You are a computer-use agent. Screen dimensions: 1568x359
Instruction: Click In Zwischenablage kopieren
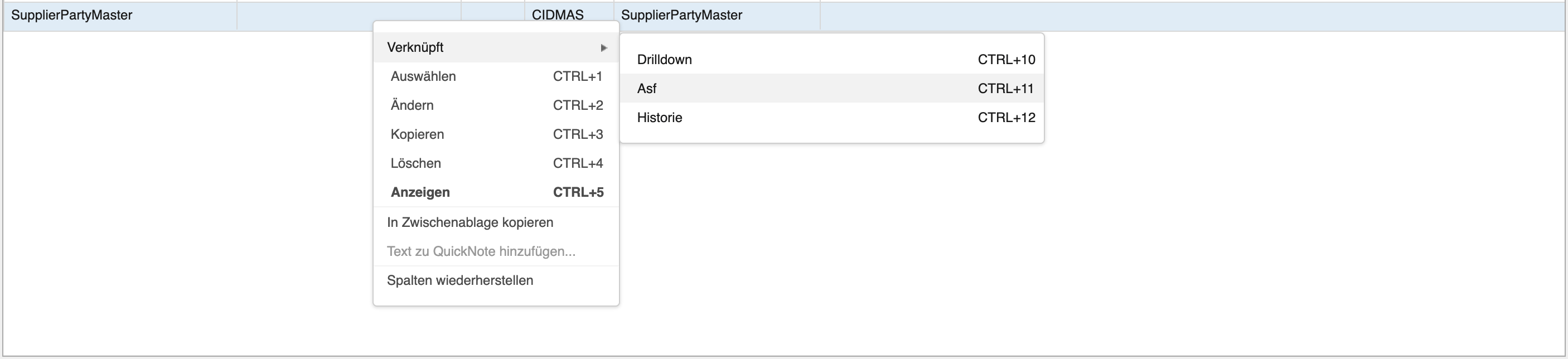coord(470,222)
